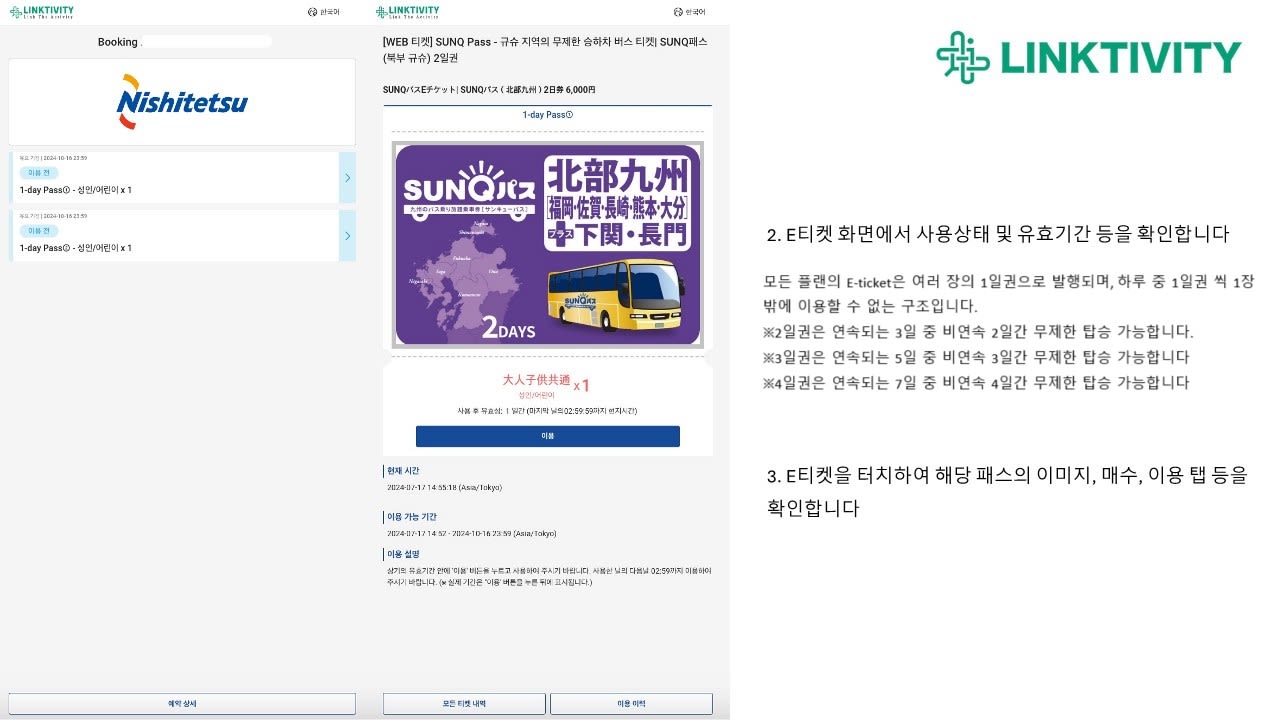Viewport: 1280px width, 720px height.
Task: Click the Nishitetsu logo banner
Action: click(x=182, y=102)
